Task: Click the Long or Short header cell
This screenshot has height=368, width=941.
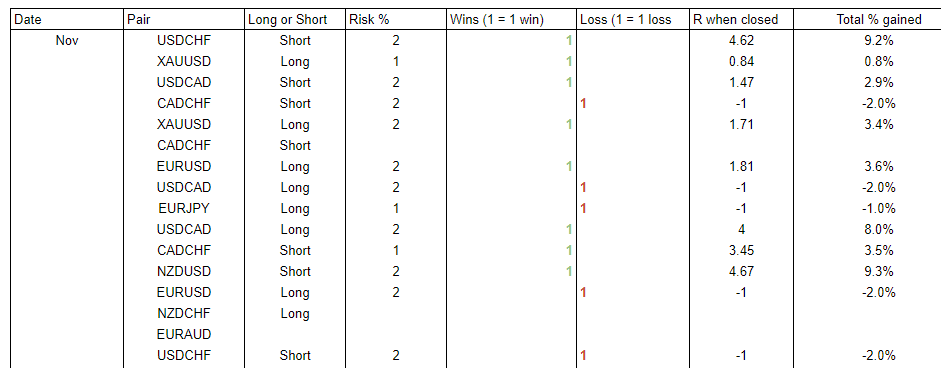Action: coord(295,19)
